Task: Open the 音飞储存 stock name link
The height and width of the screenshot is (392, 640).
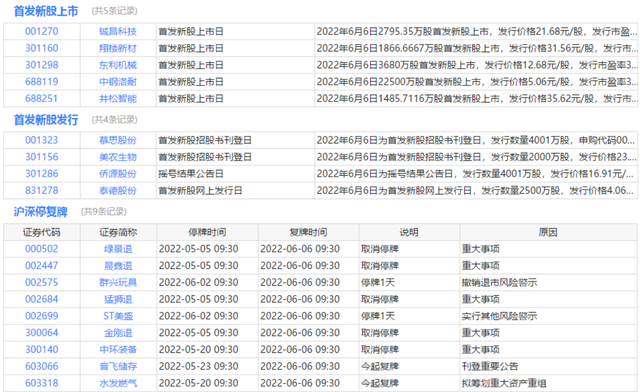Action: pyautogui.click(x=118, y=366)
